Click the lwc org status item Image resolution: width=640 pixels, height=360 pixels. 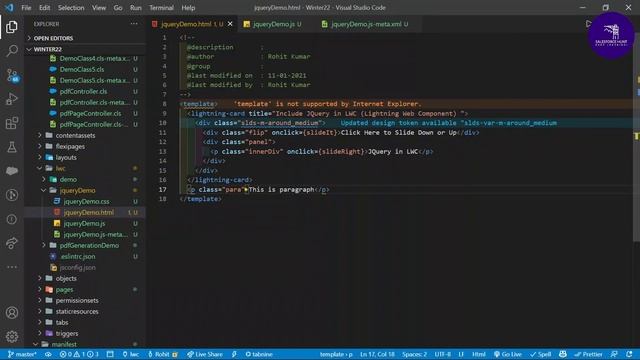[x=131, y=354]
